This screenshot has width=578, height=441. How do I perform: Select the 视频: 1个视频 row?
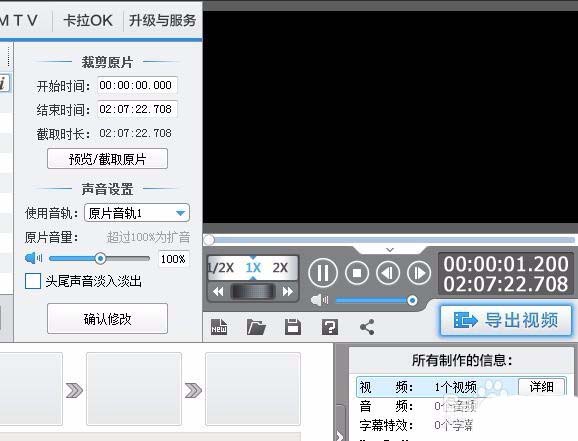tap(461, 387)
